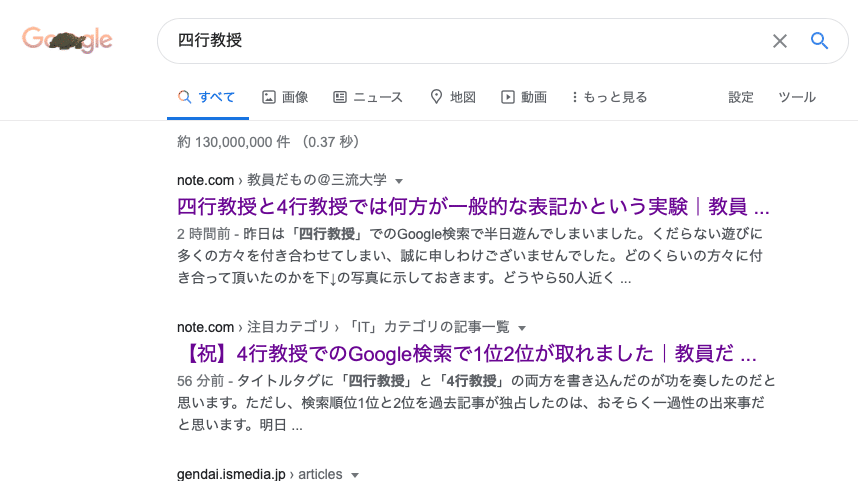The image size is (858, 481).
Task: Click the snippet starting 2 時間前 - 昨日は
Action: tap(469, 256)
